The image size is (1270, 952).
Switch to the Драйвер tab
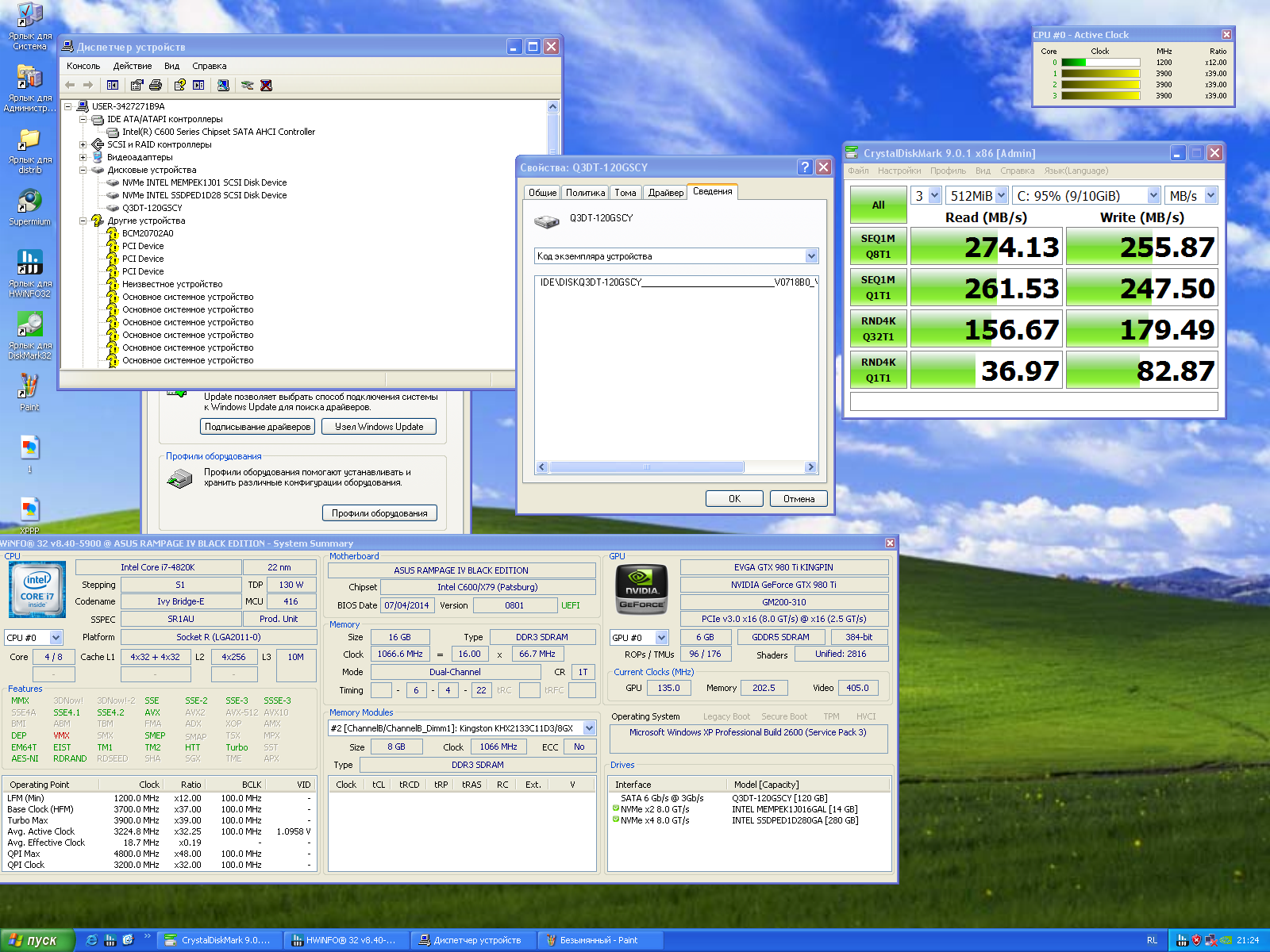[x=665, y=193]
